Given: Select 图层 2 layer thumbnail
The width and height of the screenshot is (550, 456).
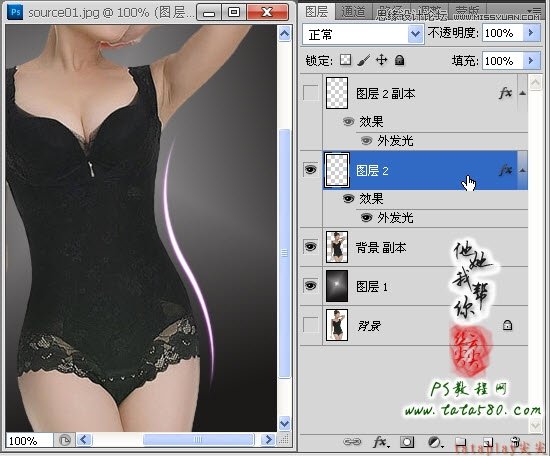Looking at the screenshot, I should (337, 170).
